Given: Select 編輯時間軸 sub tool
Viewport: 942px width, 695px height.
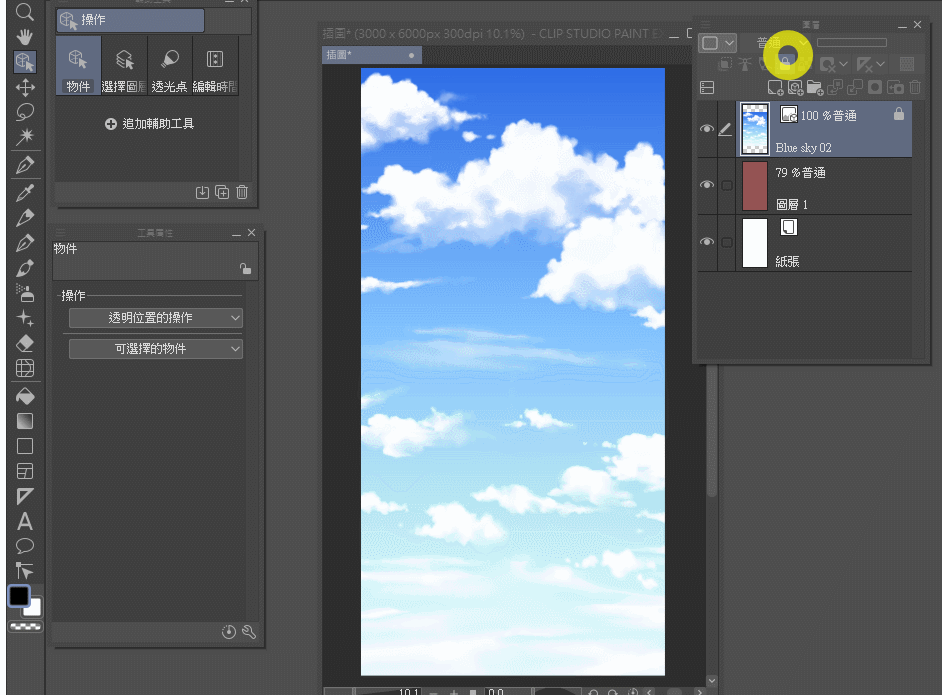Looking at the screenshot, I should 215,65.
